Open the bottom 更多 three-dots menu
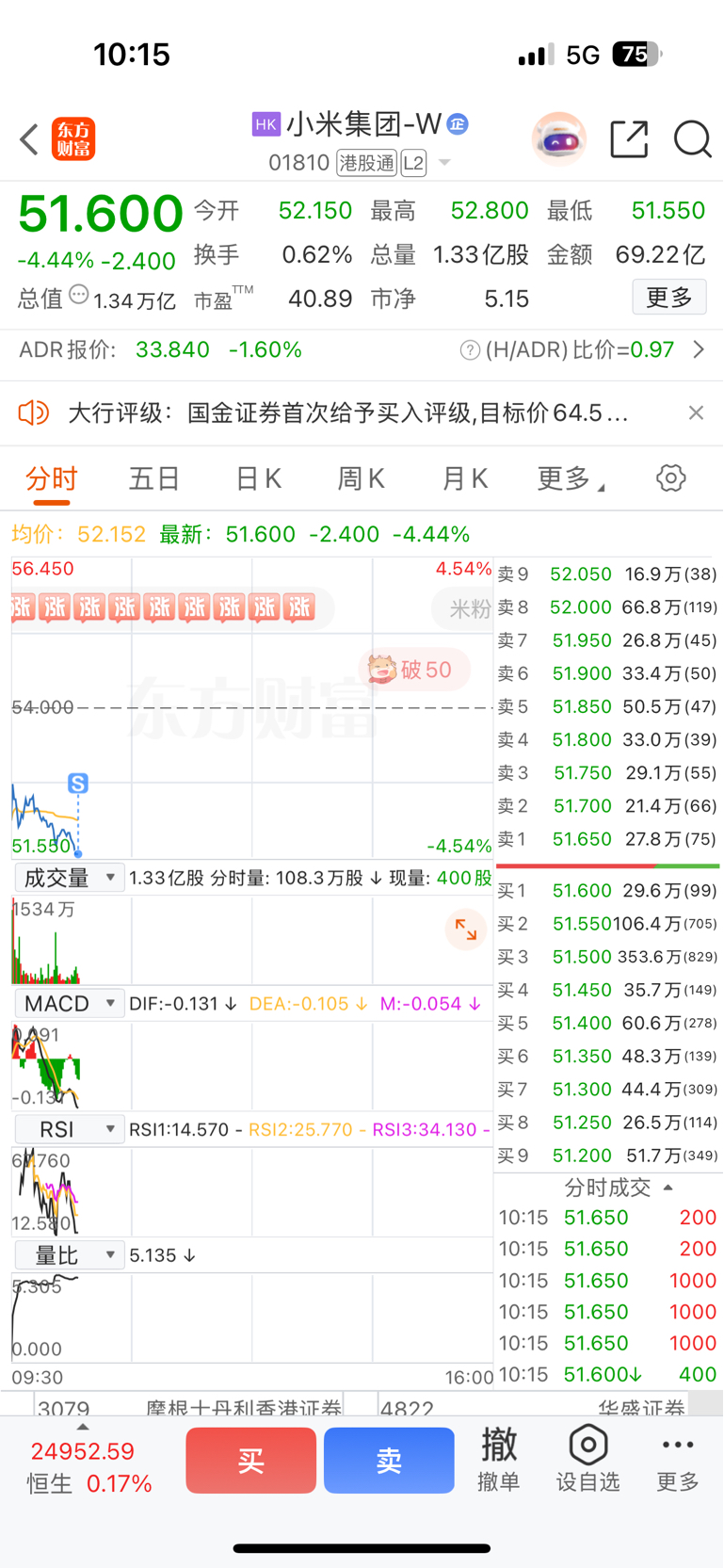Viewport: 724px width, 1568px height. pos(678,1459)
